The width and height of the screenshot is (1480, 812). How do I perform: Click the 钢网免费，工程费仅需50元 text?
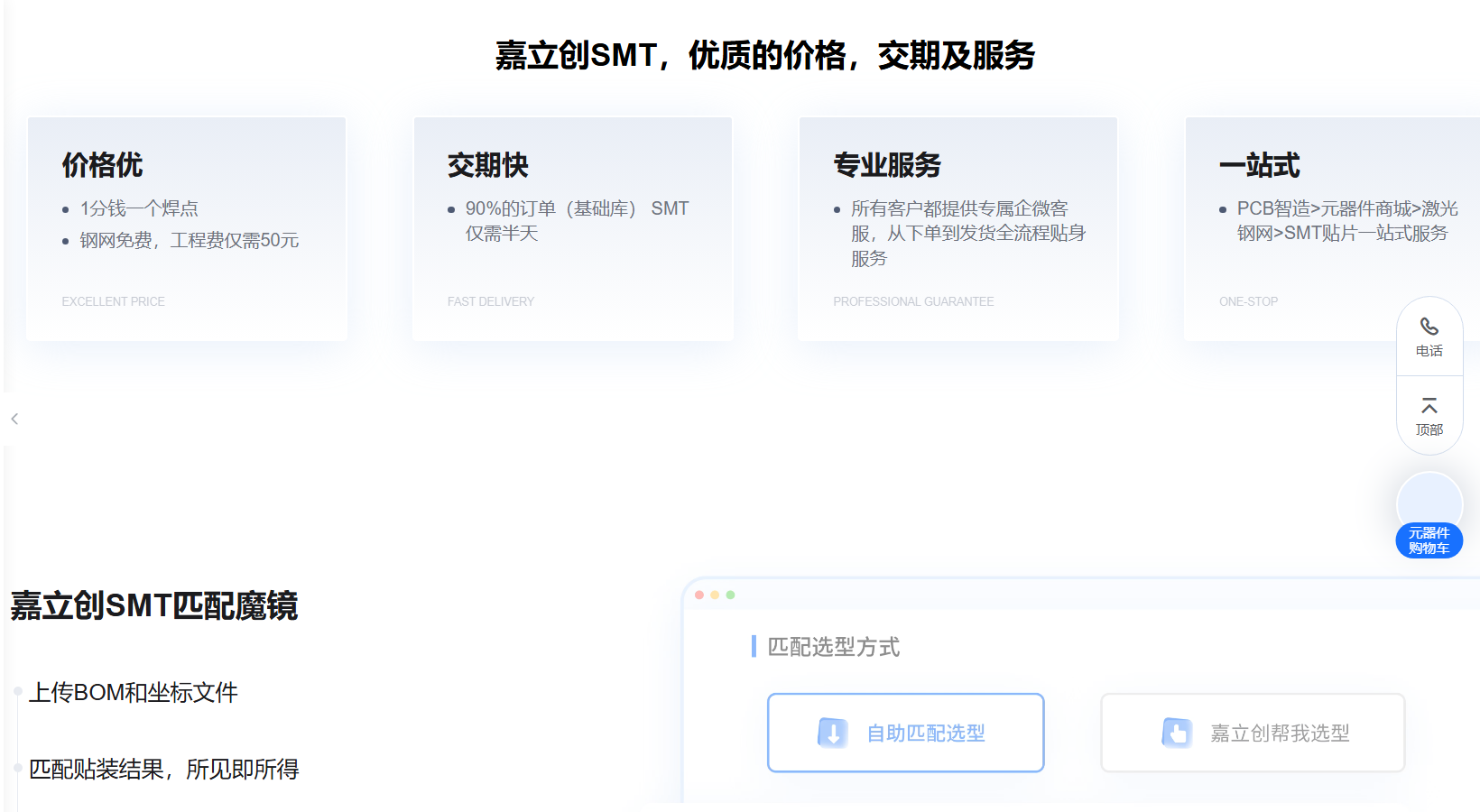[x=190, y=240]
